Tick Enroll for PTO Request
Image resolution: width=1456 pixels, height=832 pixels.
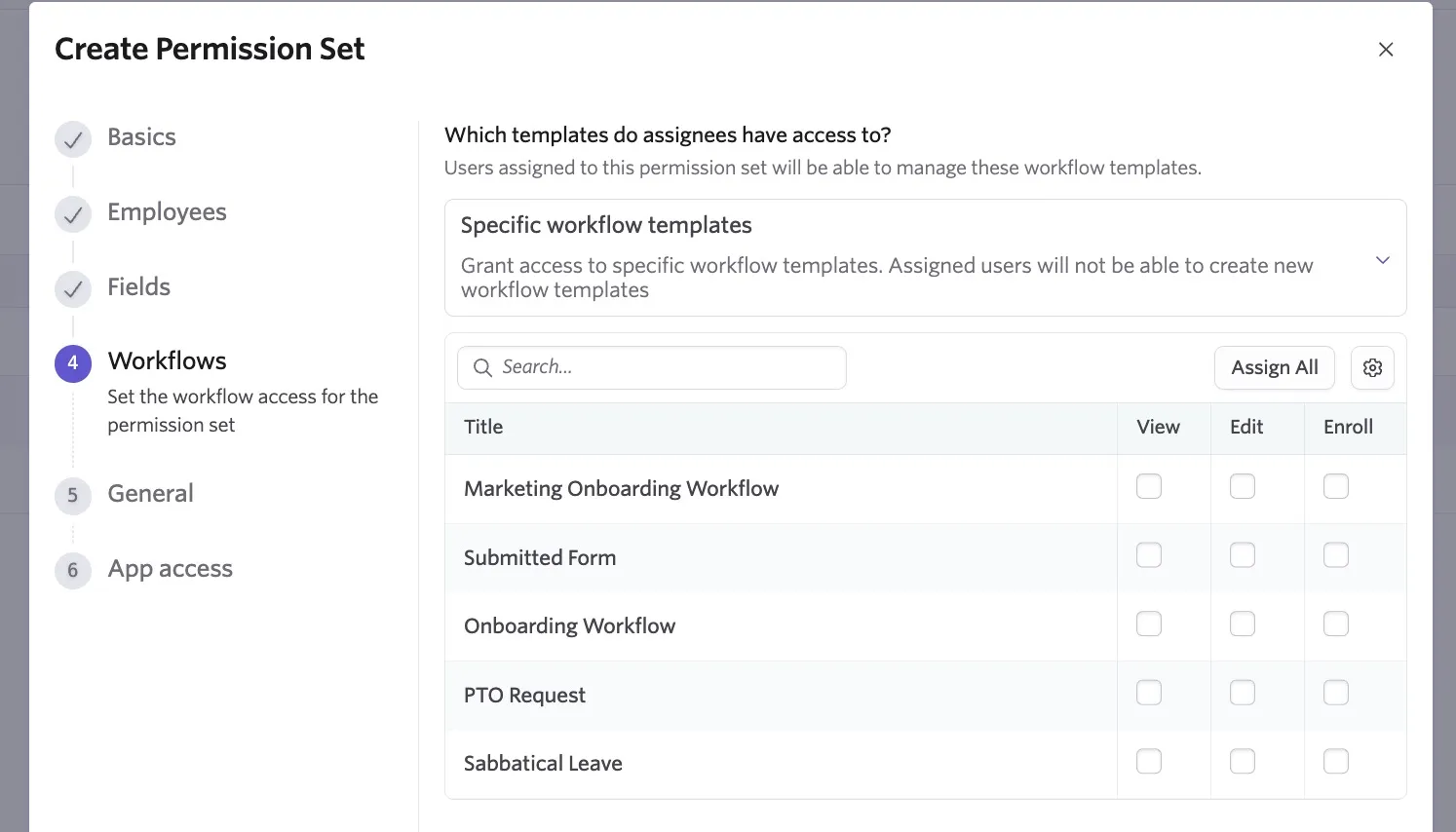tap(1336, 693)
